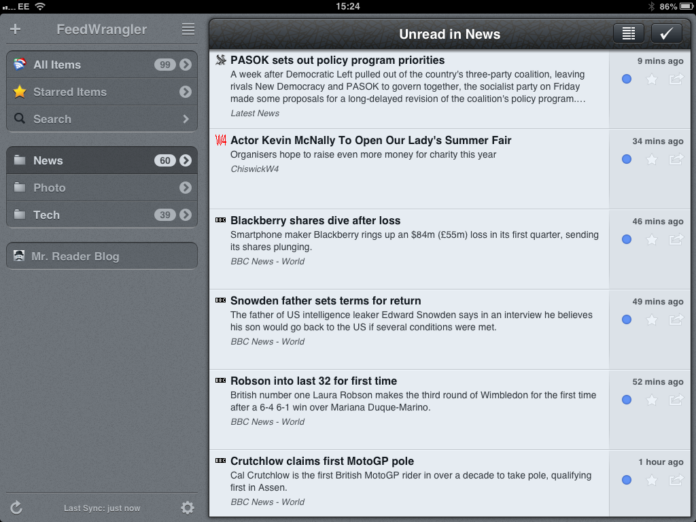Switch article list view layout icon
Screen dimensions: 696x522
628,33
